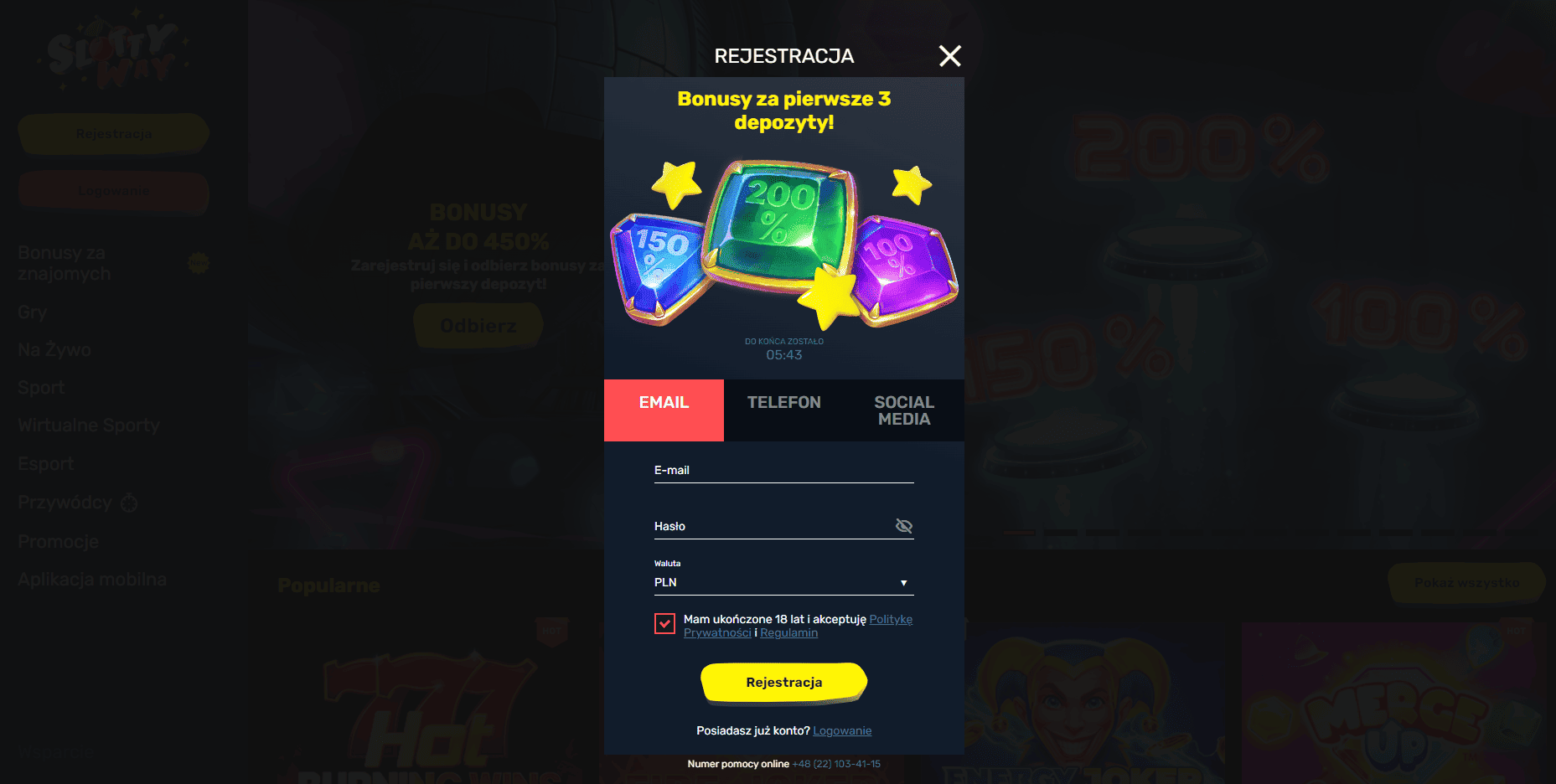Open the Regulamin link
This screenshot has height=784, width=1556.
788,632
